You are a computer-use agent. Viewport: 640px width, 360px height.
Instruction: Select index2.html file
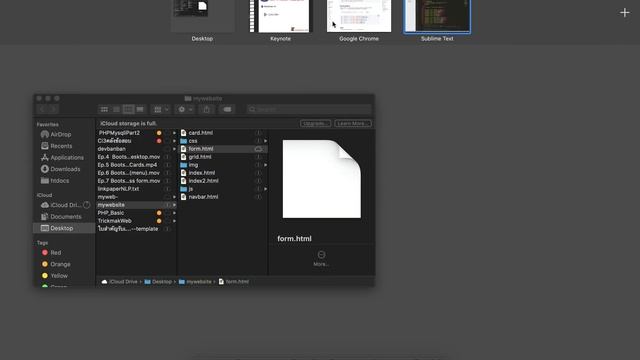(203, 181)
